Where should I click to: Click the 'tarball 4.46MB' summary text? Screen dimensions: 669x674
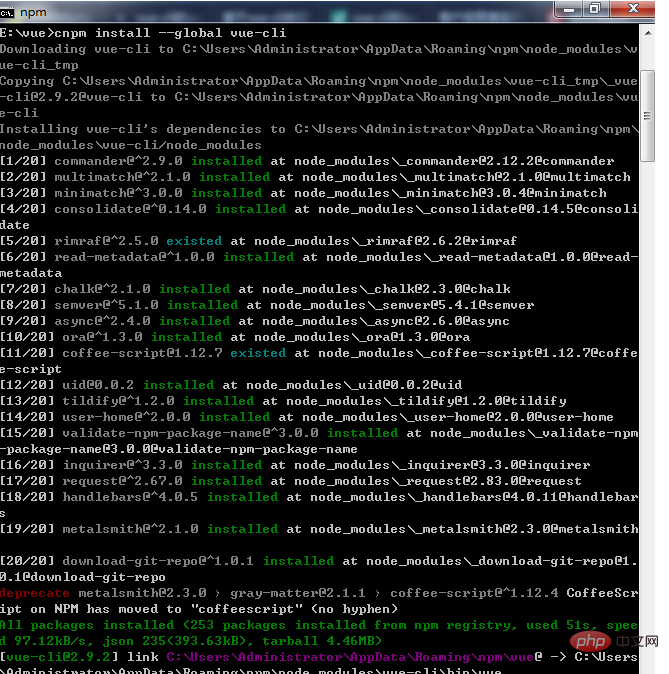coord(322,641)
